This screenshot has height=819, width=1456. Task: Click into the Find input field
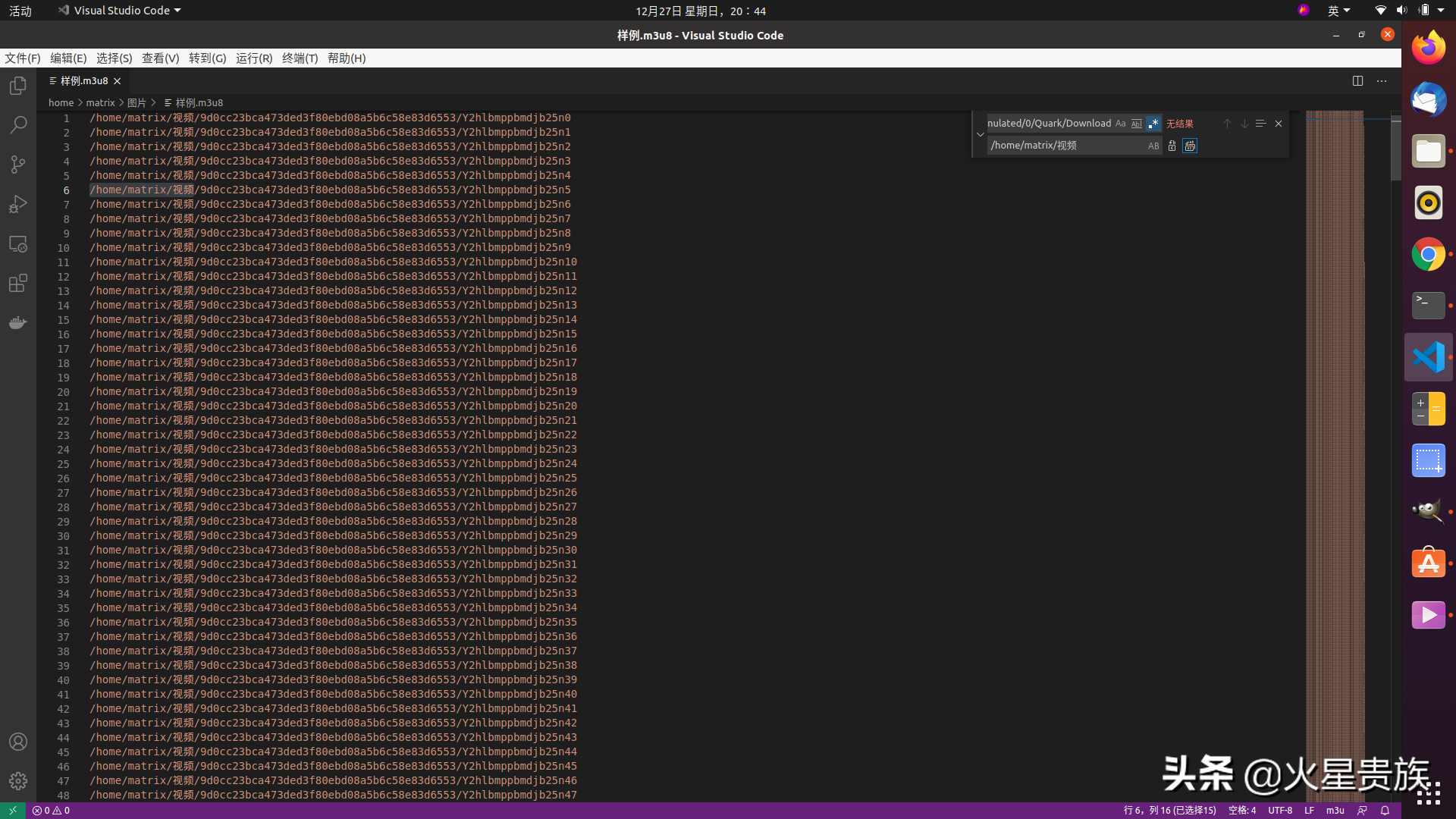[1050, 124]
